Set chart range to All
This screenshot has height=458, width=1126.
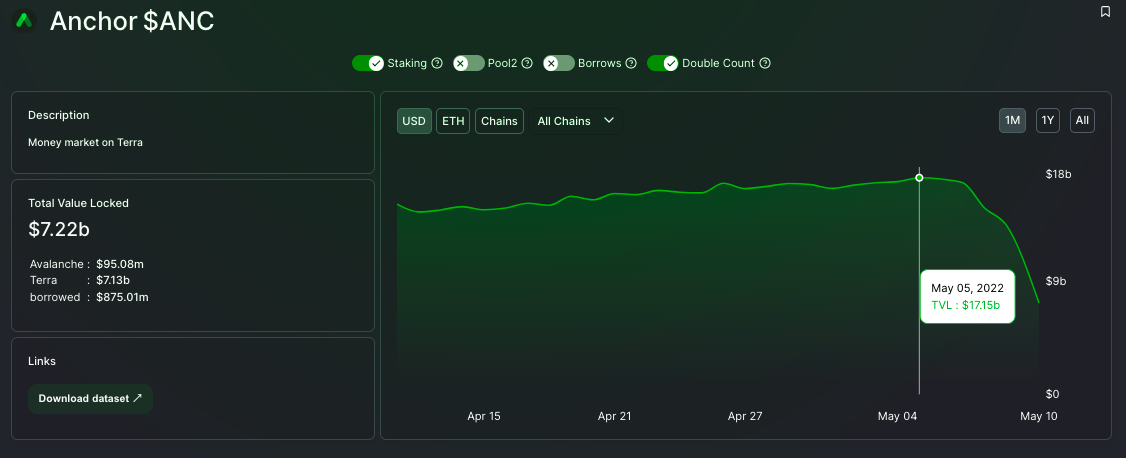1082,121
